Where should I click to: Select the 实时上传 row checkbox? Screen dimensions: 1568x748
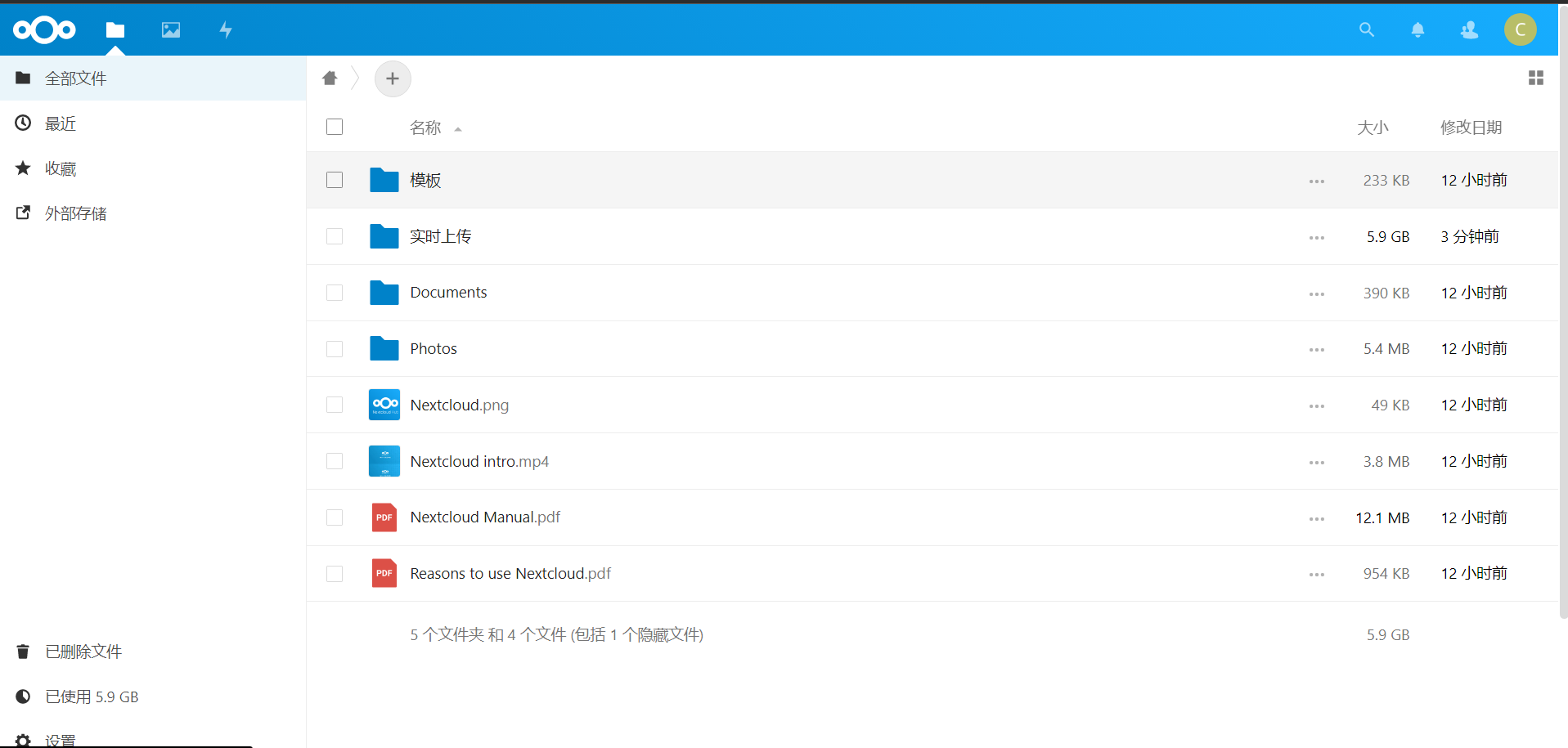(x=335, y=236)
